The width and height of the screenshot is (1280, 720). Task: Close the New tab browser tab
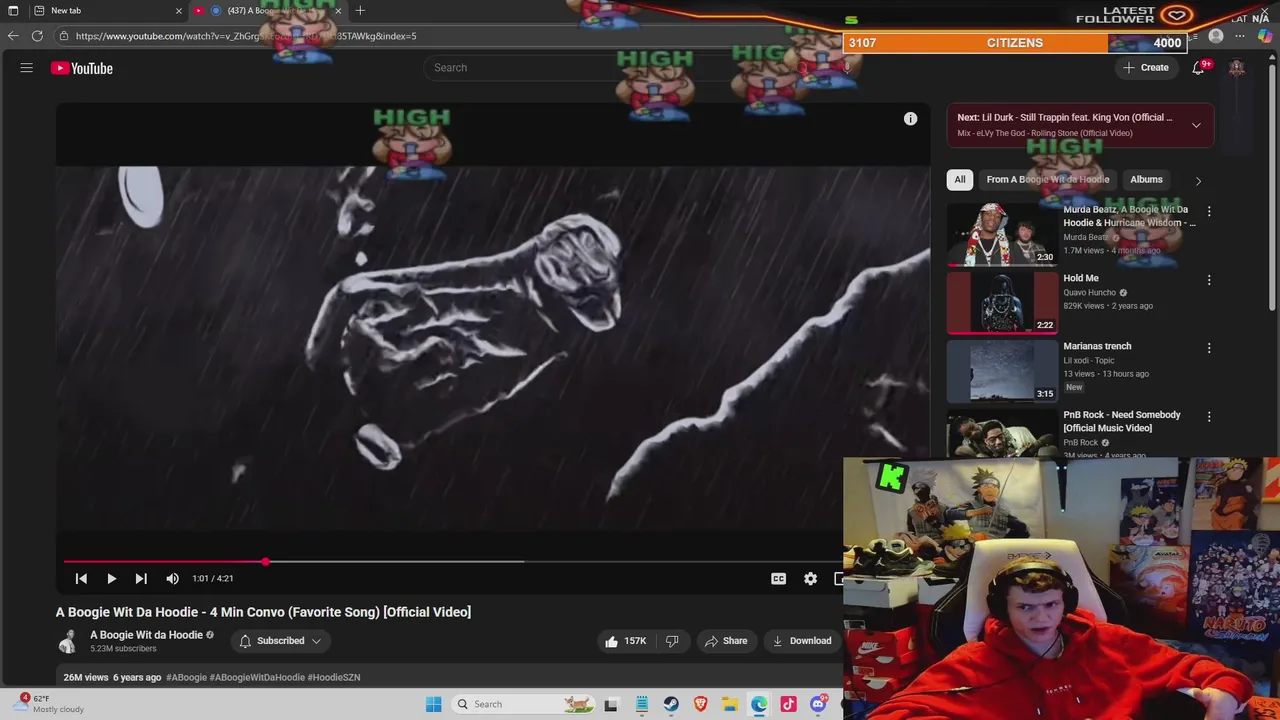coord(178,11)
